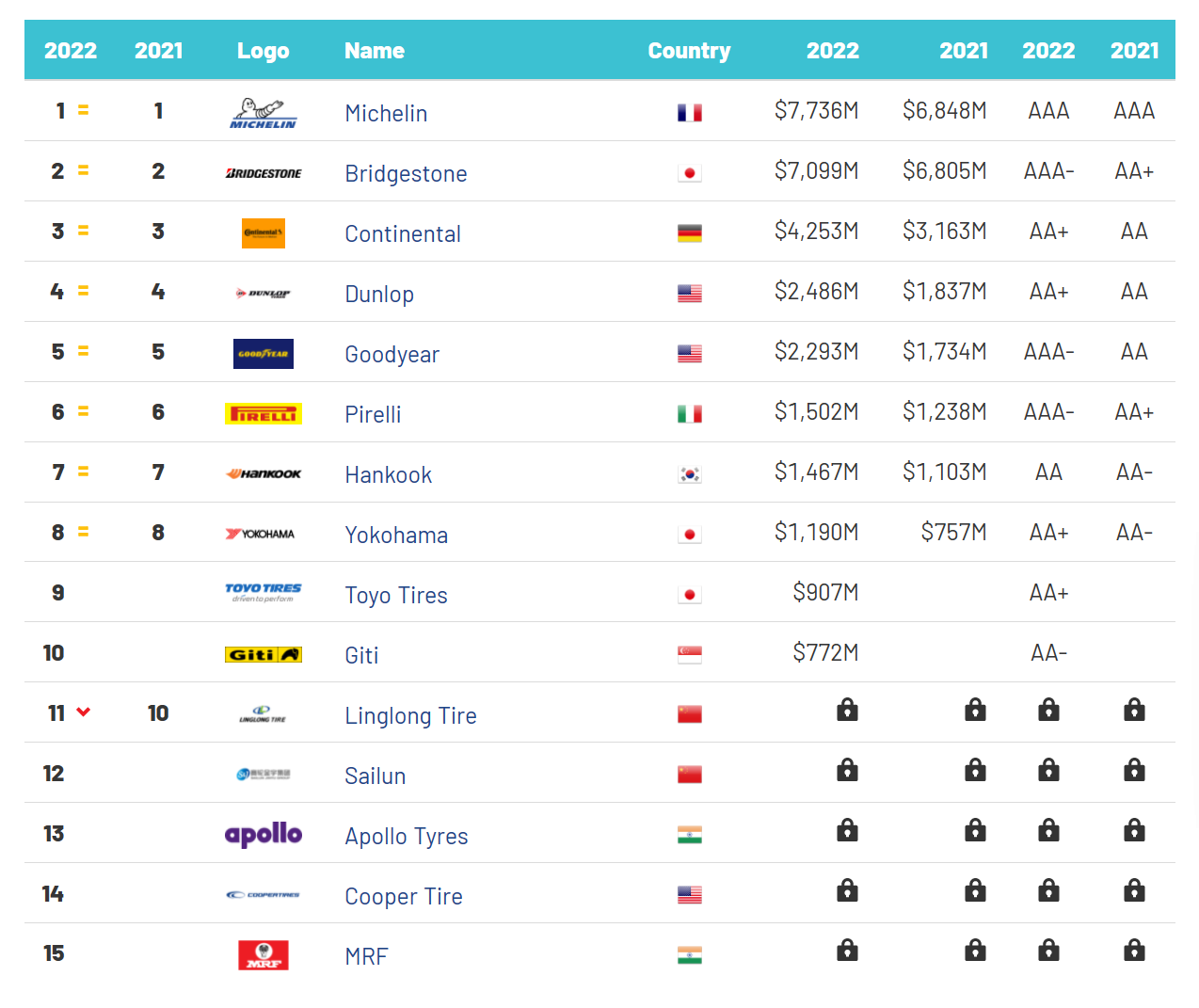The width and height of the screenshot is (1199, 1008).
Task: Click the Hankook logo
Action: (264, 473)
